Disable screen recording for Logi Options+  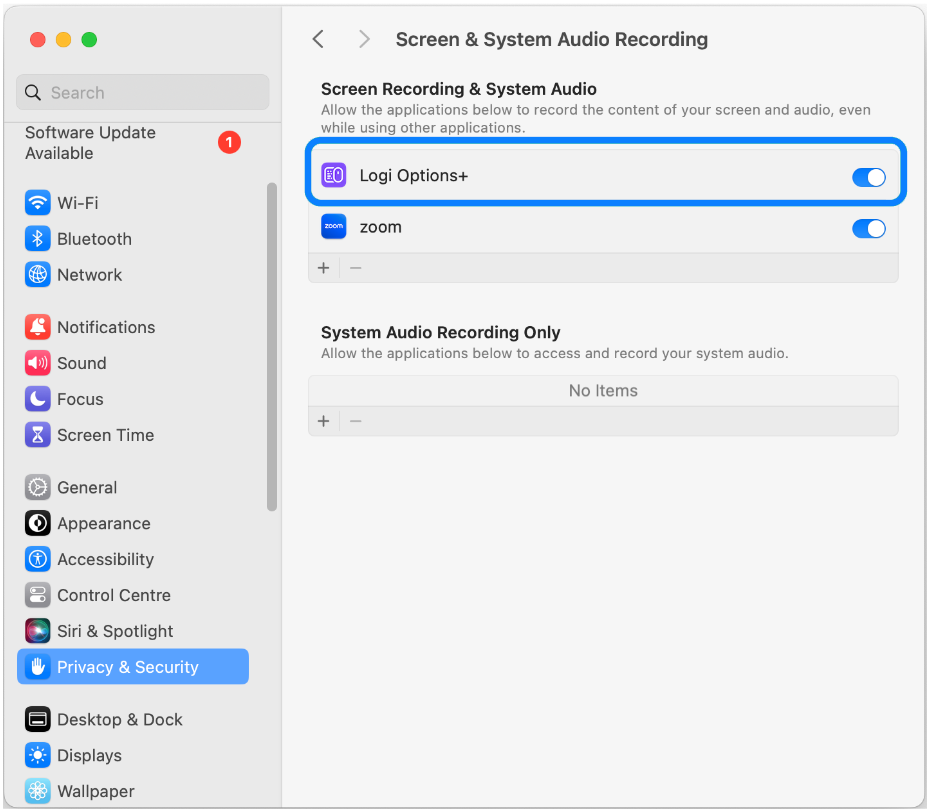click(x=868, y=177)
